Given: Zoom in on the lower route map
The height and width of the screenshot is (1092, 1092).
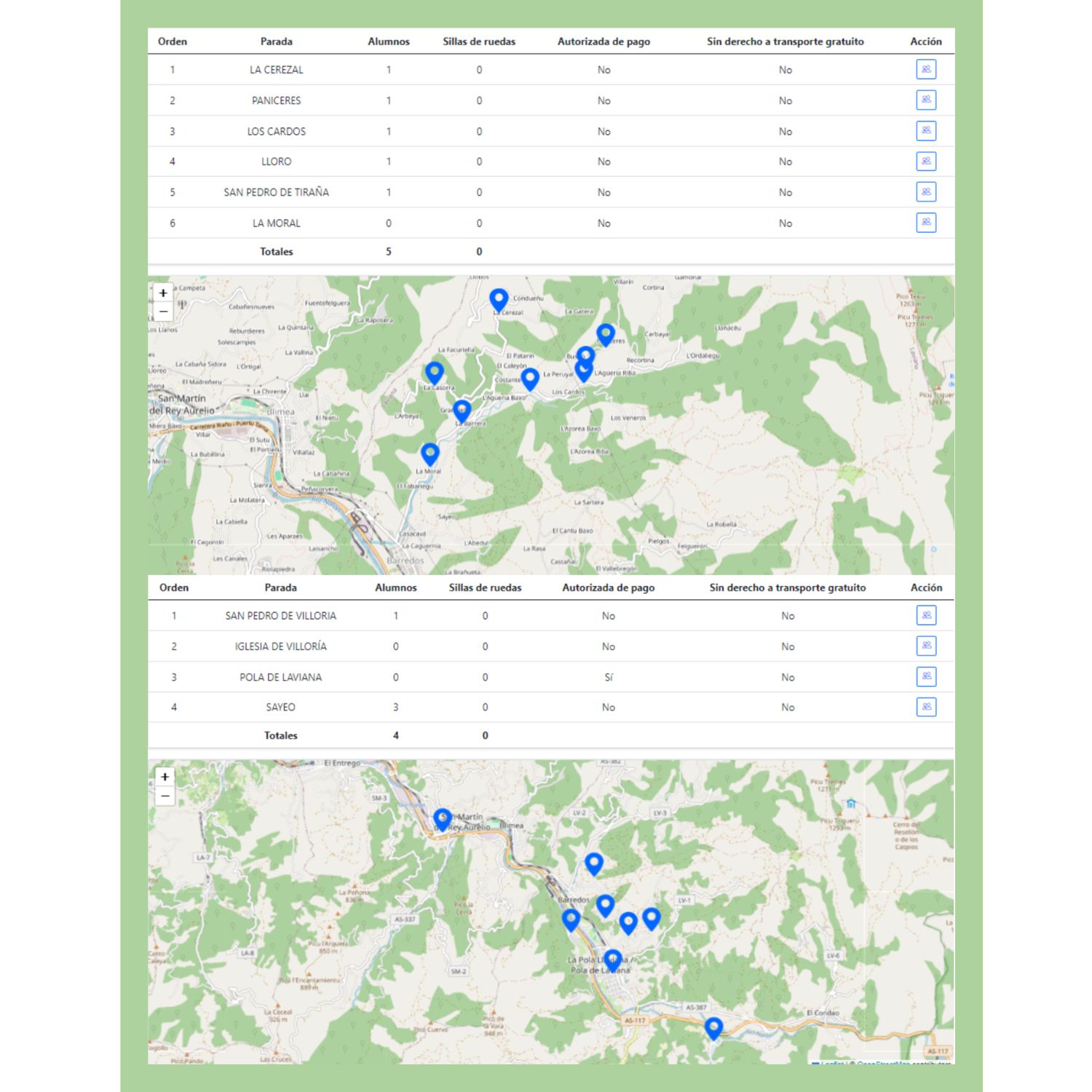Looking at the screenshot, I should 165,778.
